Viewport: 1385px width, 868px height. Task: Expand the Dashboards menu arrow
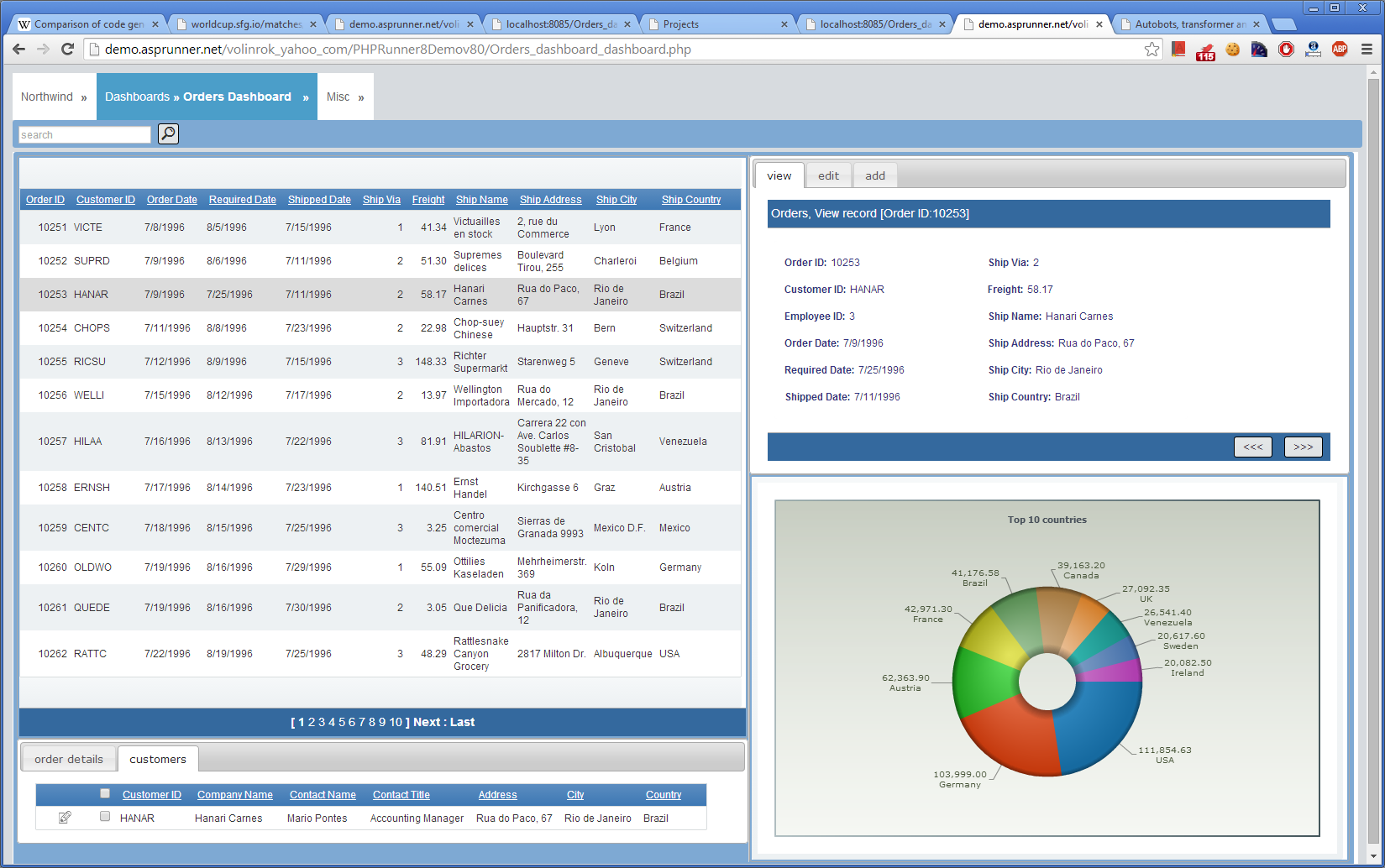[306, 98]
